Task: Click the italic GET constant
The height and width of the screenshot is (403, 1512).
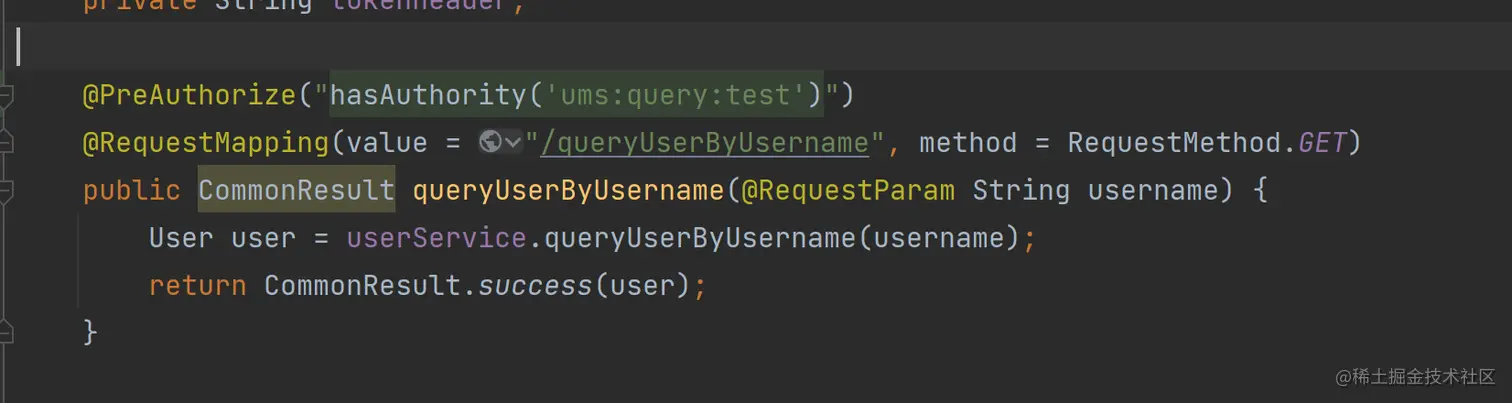Action: (x=1321, y=143)
